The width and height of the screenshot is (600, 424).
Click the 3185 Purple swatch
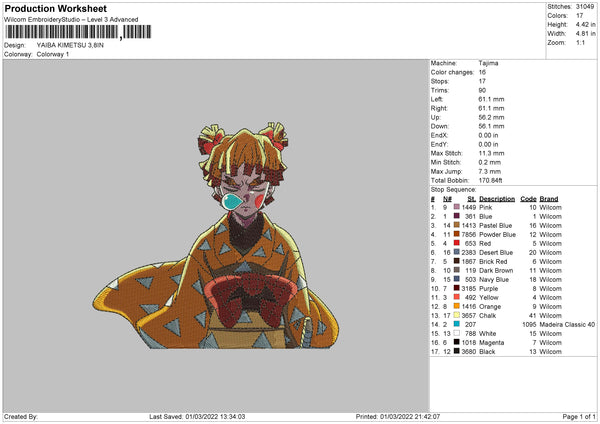coord(457,288)
